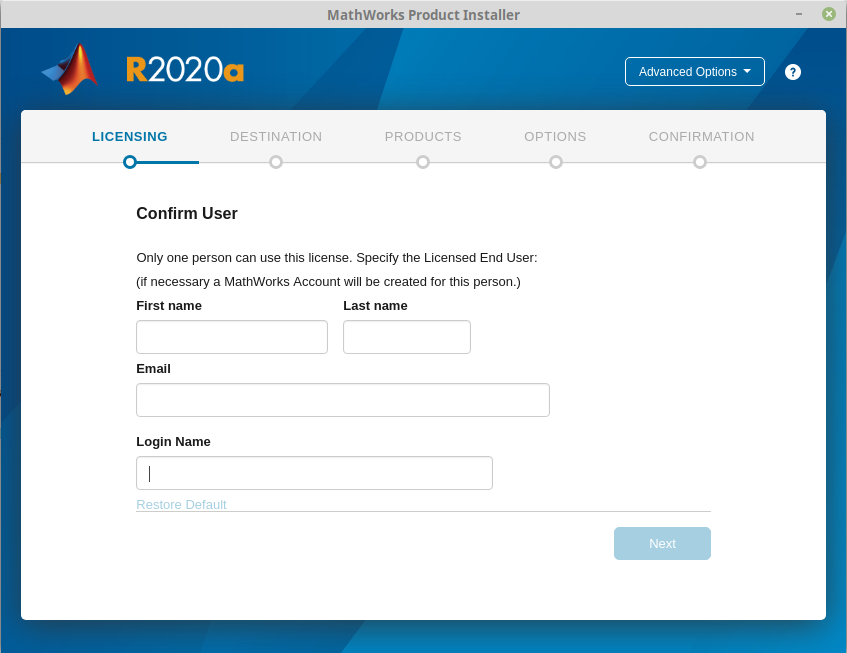Screen dimensions: 847x653
Task: Go to the Options step tab
Action: click(x=555, y=137)
